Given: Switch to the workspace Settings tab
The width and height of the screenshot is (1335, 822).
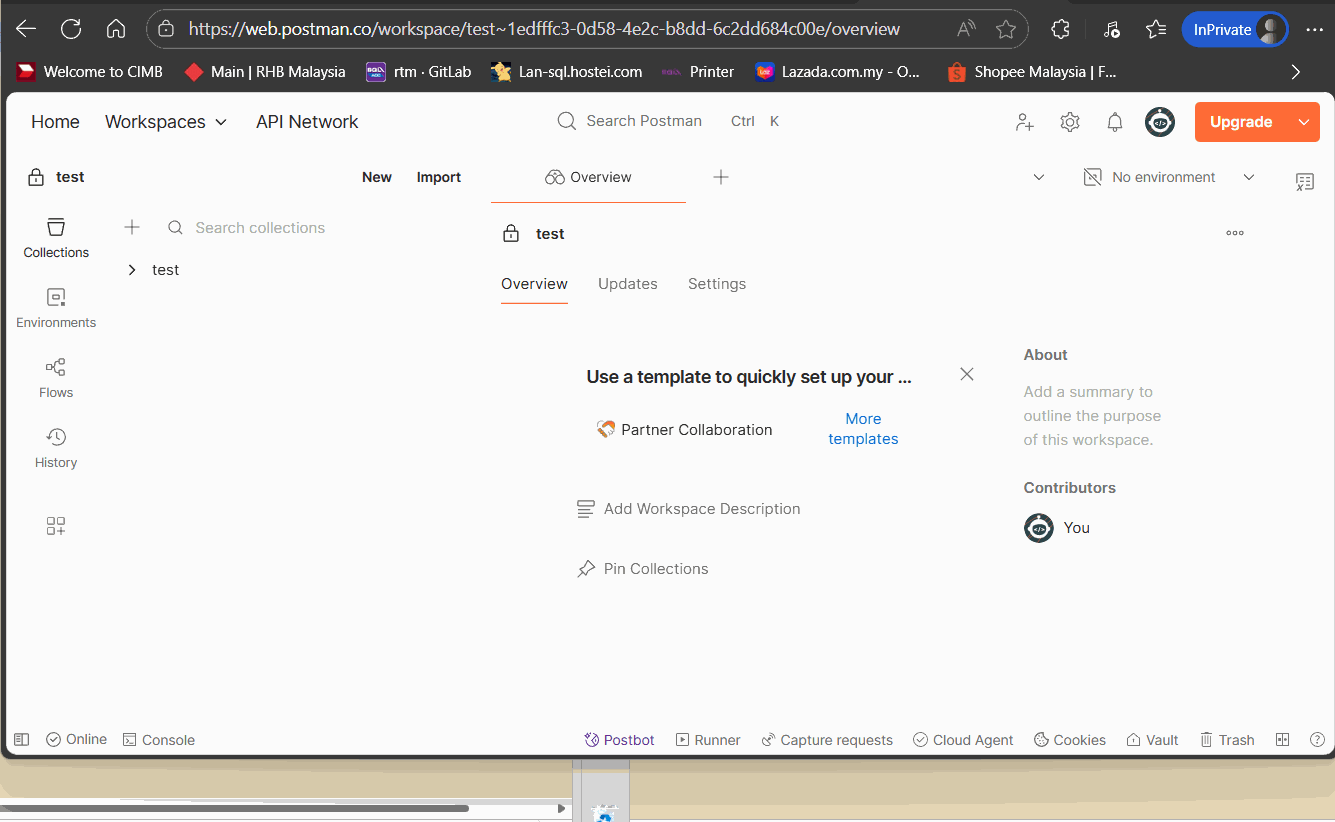Looking at the screenshot, I should pos(716,284).
